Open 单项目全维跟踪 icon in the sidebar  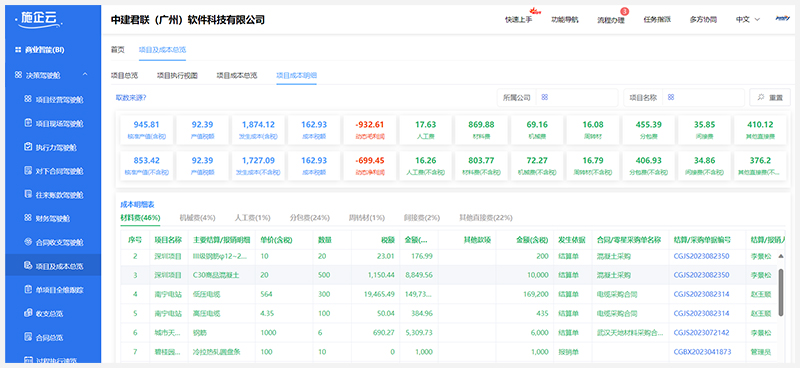coord(28,290)
